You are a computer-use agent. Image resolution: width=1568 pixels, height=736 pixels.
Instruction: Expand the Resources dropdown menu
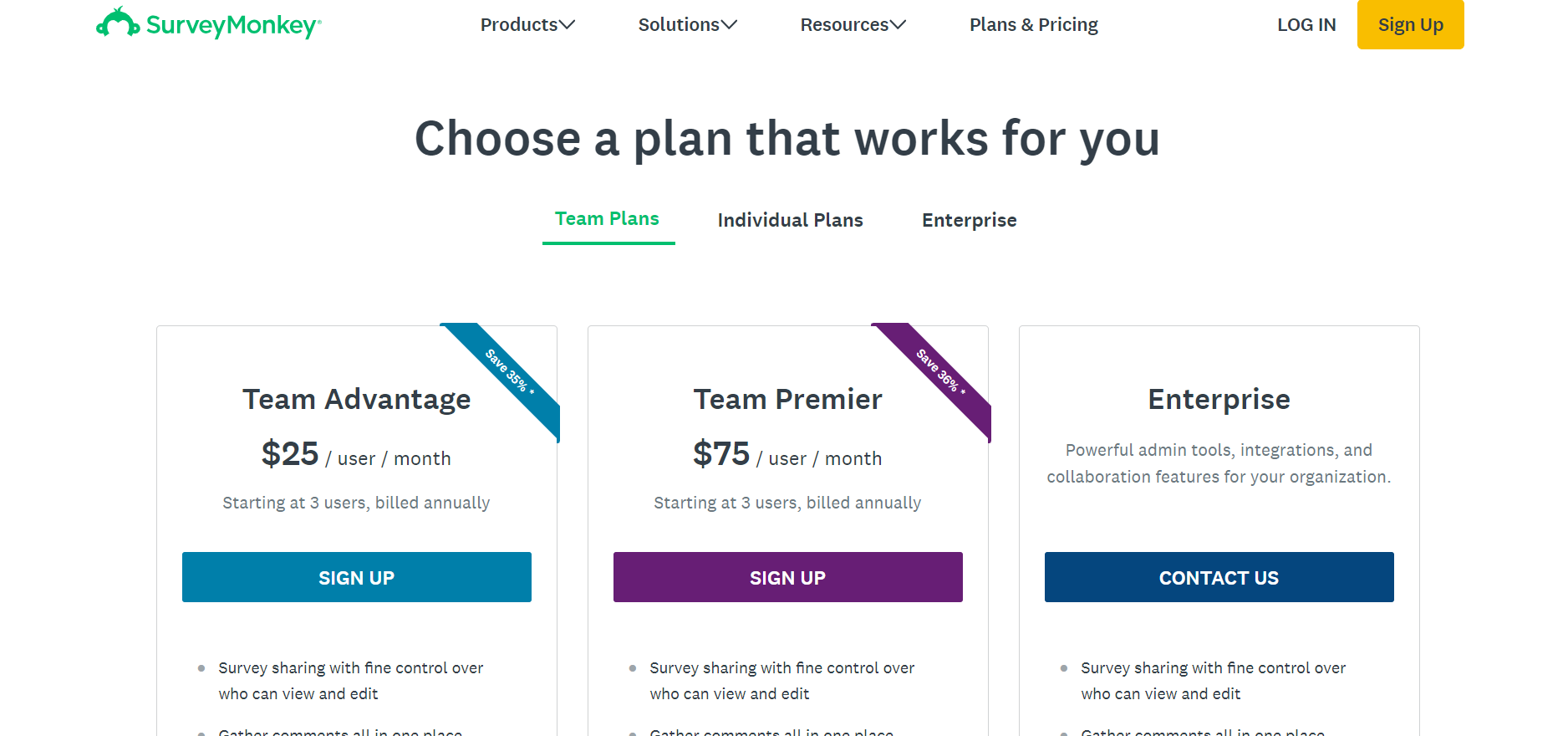coord(853,25)
